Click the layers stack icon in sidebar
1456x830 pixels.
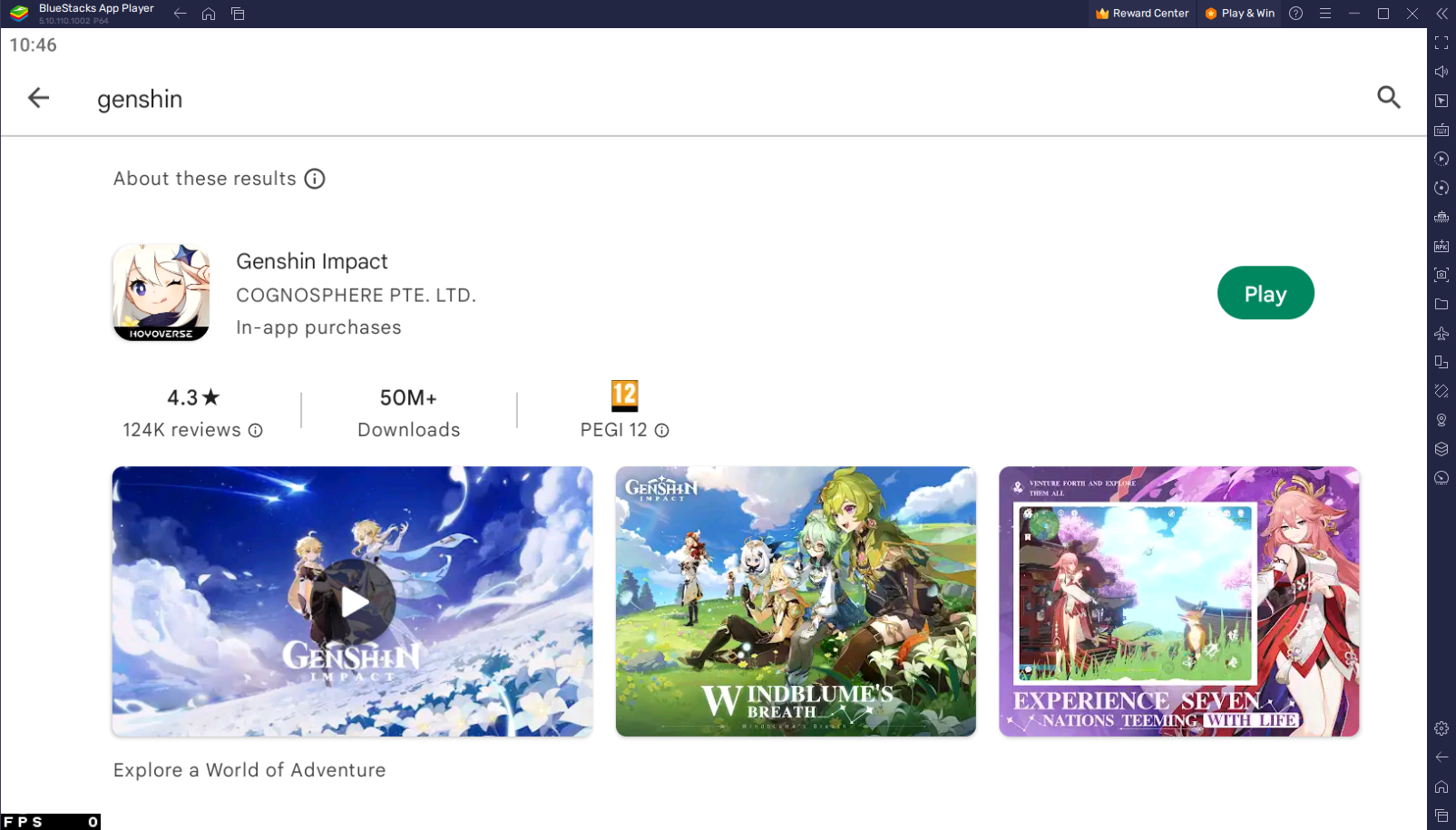(x=1441, y=449)
